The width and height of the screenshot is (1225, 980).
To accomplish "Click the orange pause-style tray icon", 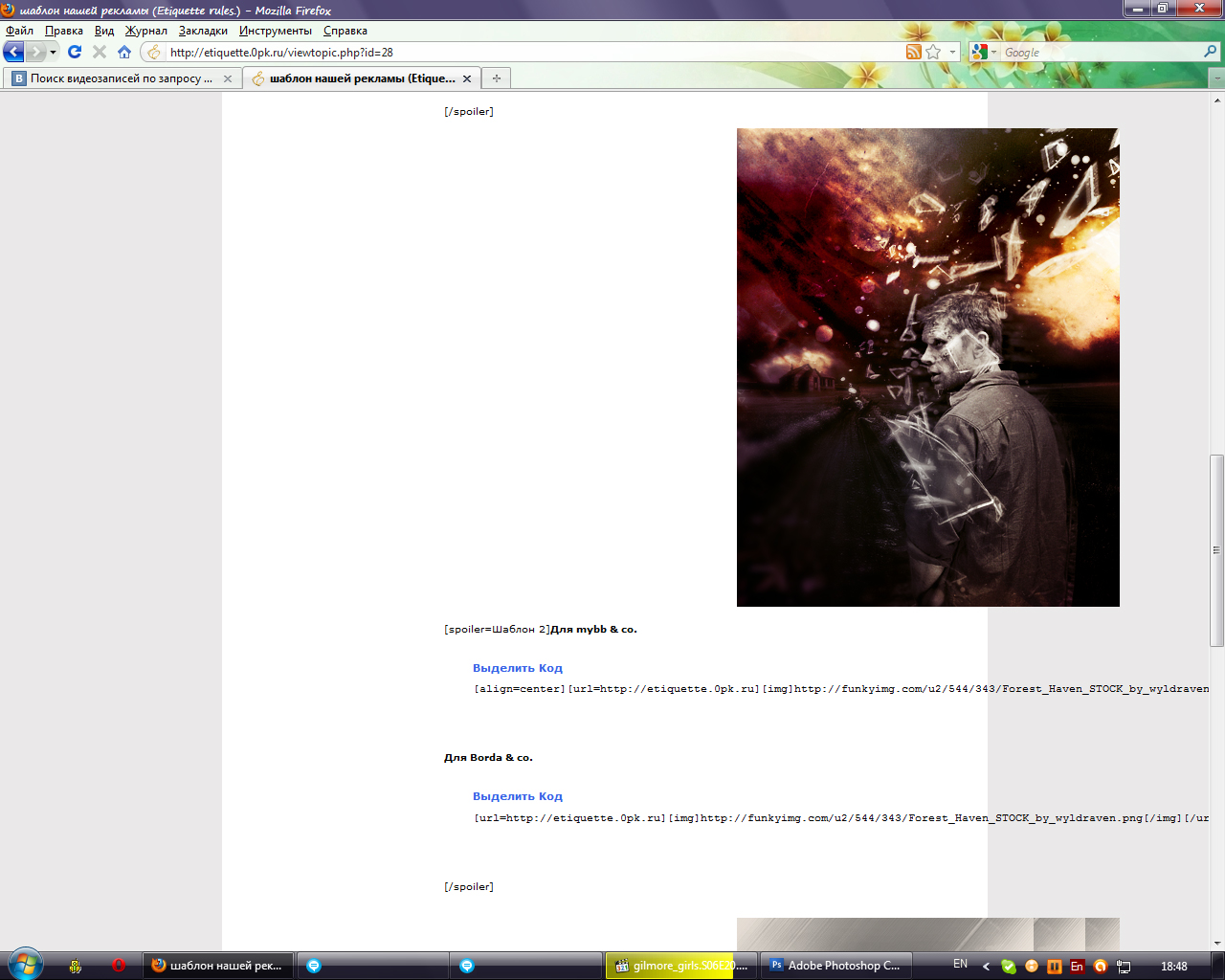I will coord(1055,967).
